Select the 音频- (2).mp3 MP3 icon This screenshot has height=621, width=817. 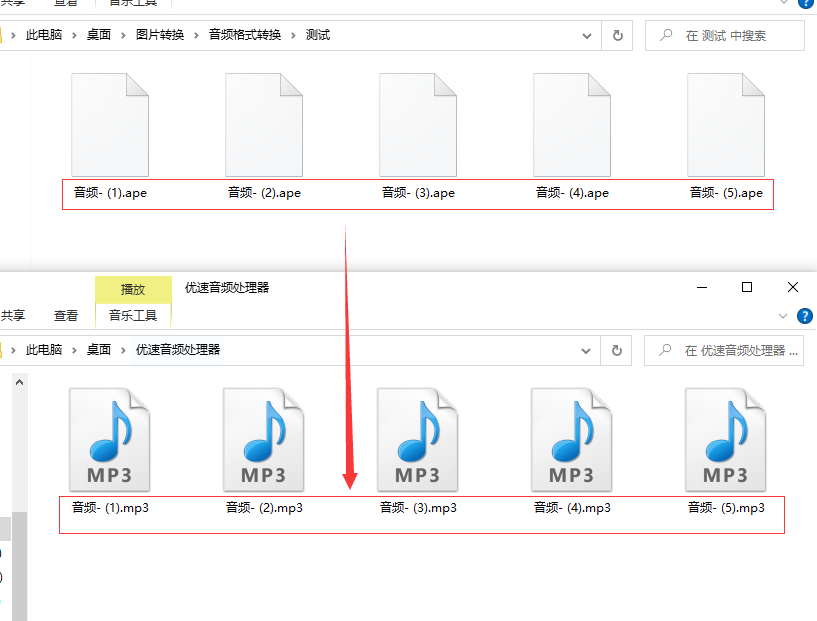[x=263, y=438]
